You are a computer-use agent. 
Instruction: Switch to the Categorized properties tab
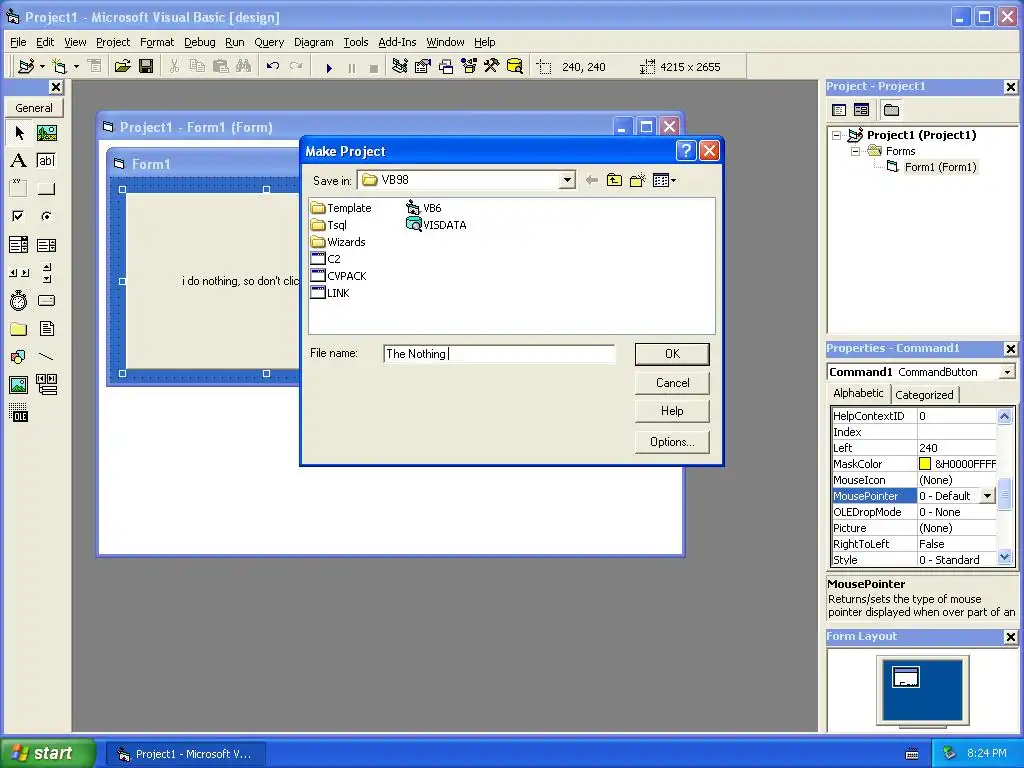pos(924,394)
